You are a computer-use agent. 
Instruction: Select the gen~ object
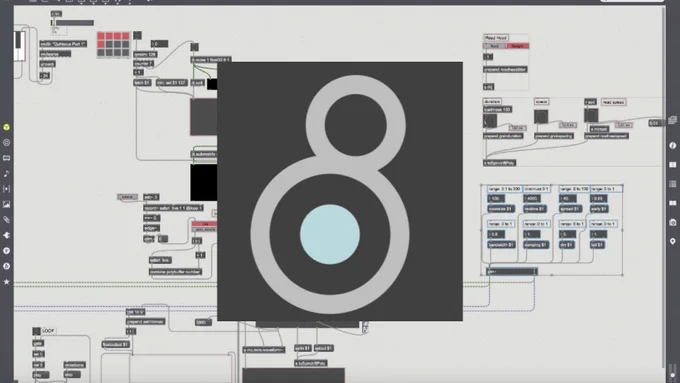512,272
